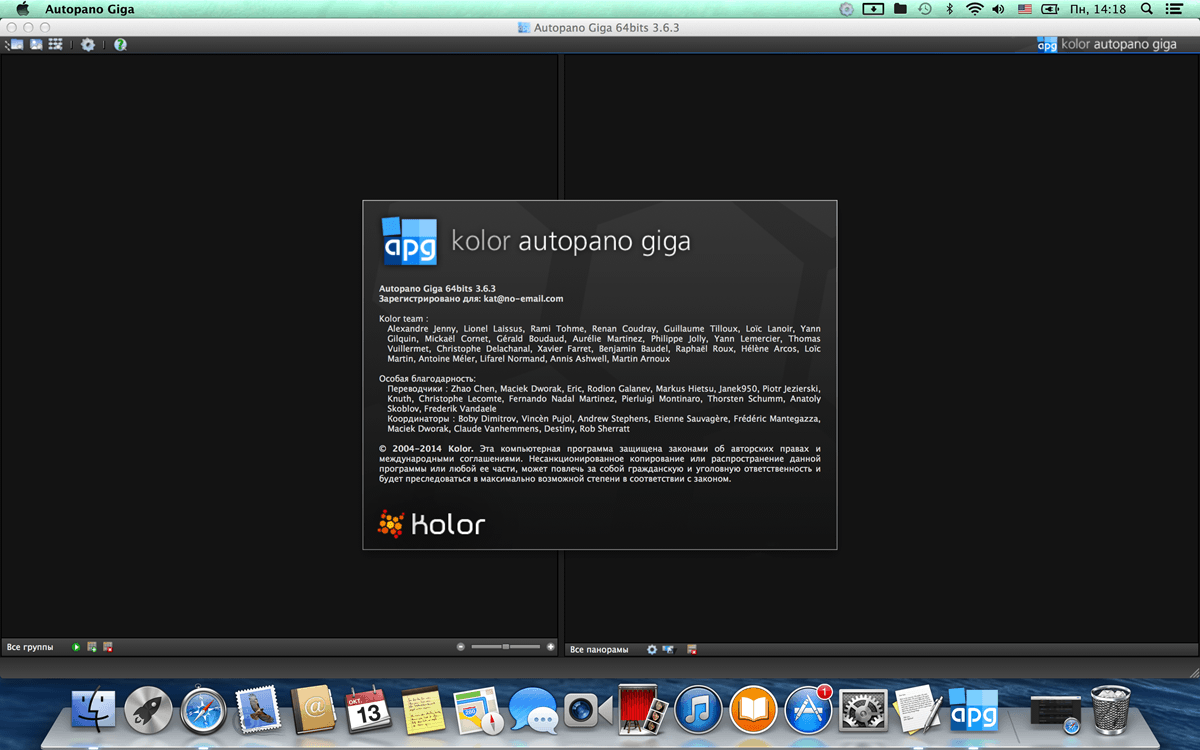Click the volume icon in menu bar

(998, 9)
